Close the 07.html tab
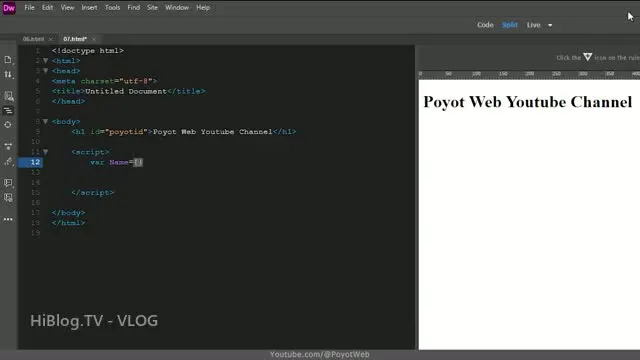This screenshot has width=640, height=360. tap(94, 39)
